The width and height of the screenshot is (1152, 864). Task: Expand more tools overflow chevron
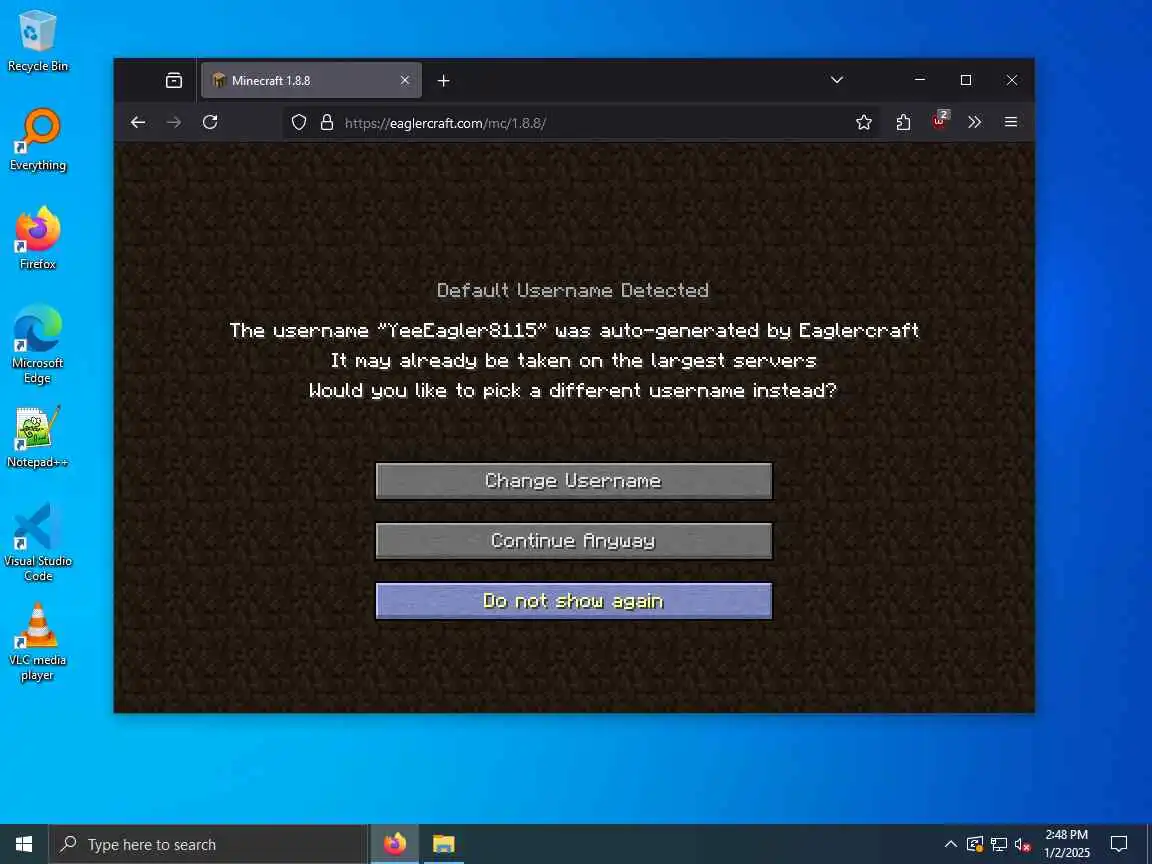pyautogui.click(x=975, y=123)
